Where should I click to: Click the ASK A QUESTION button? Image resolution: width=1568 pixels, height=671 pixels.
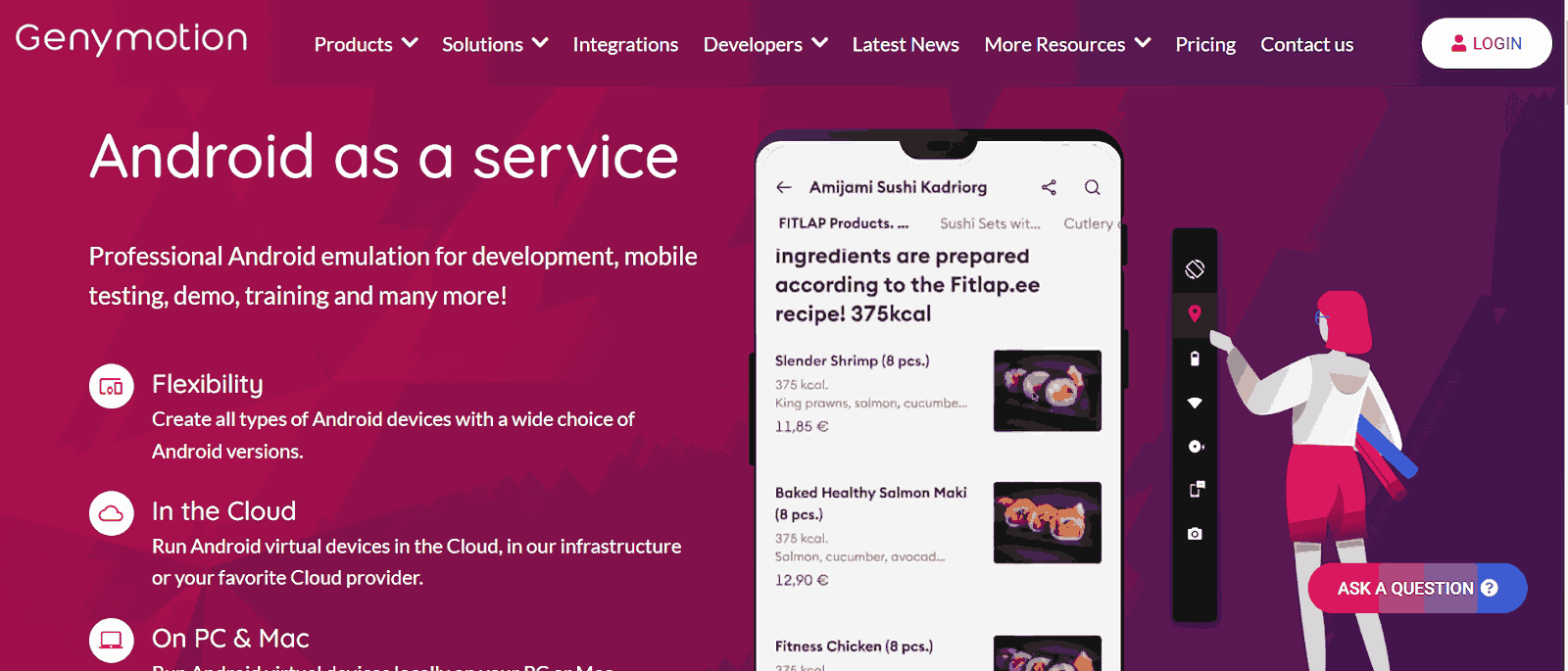pos(1417,588)
